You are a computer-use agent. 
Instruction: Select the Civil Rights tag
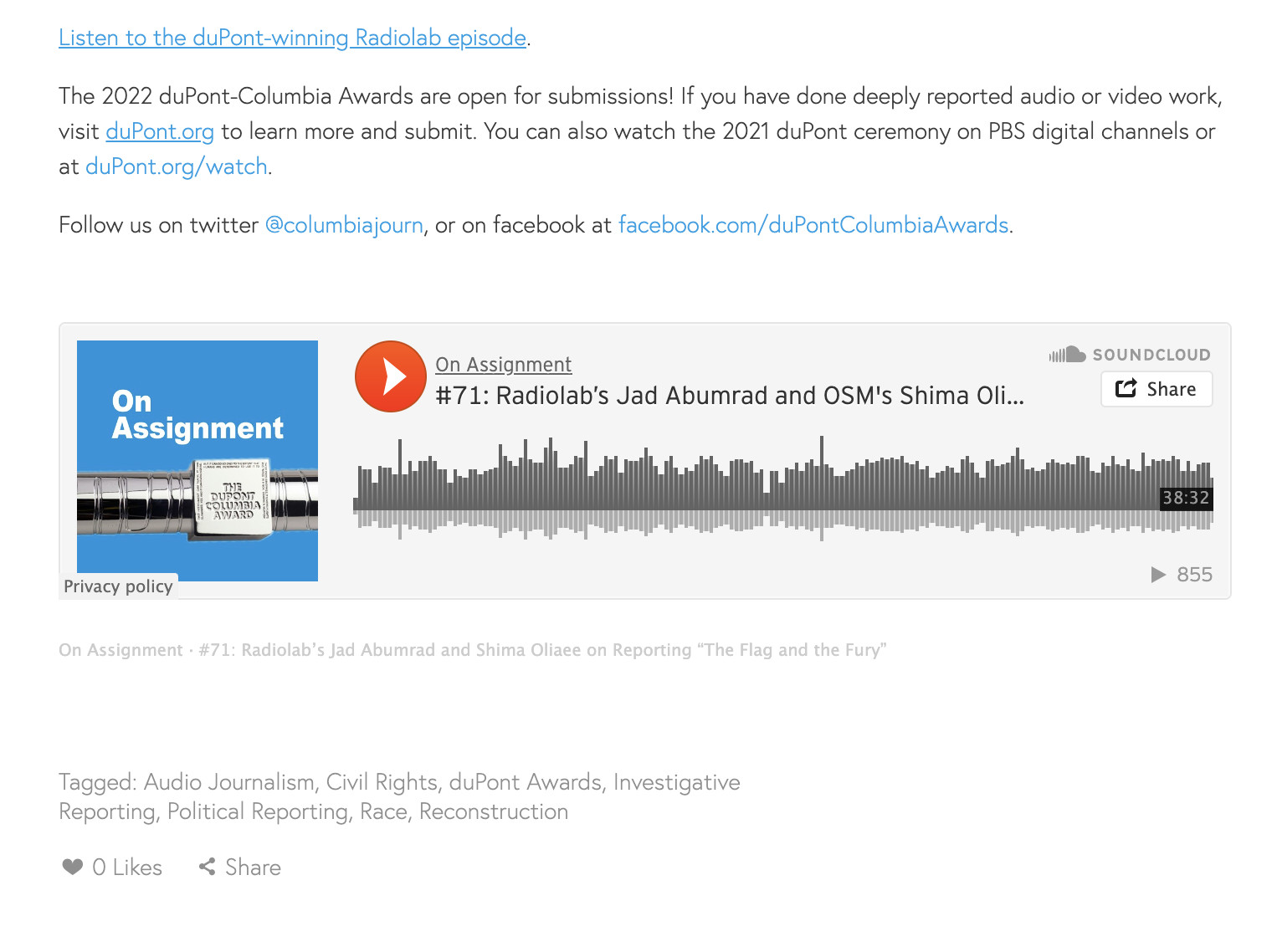[x=382, y=782]
